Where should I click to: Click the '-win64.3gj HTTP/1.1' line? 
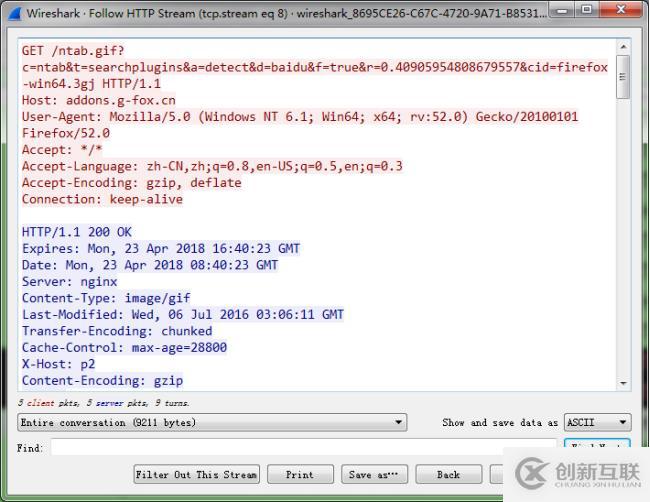[x=91, y=84]
